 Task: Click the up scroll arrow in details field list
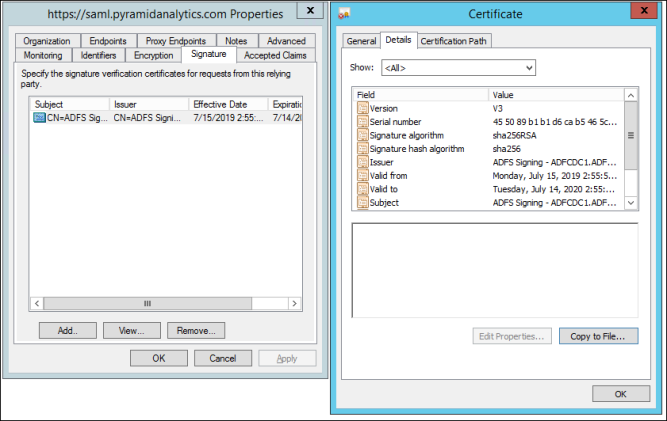coord(631,95)
